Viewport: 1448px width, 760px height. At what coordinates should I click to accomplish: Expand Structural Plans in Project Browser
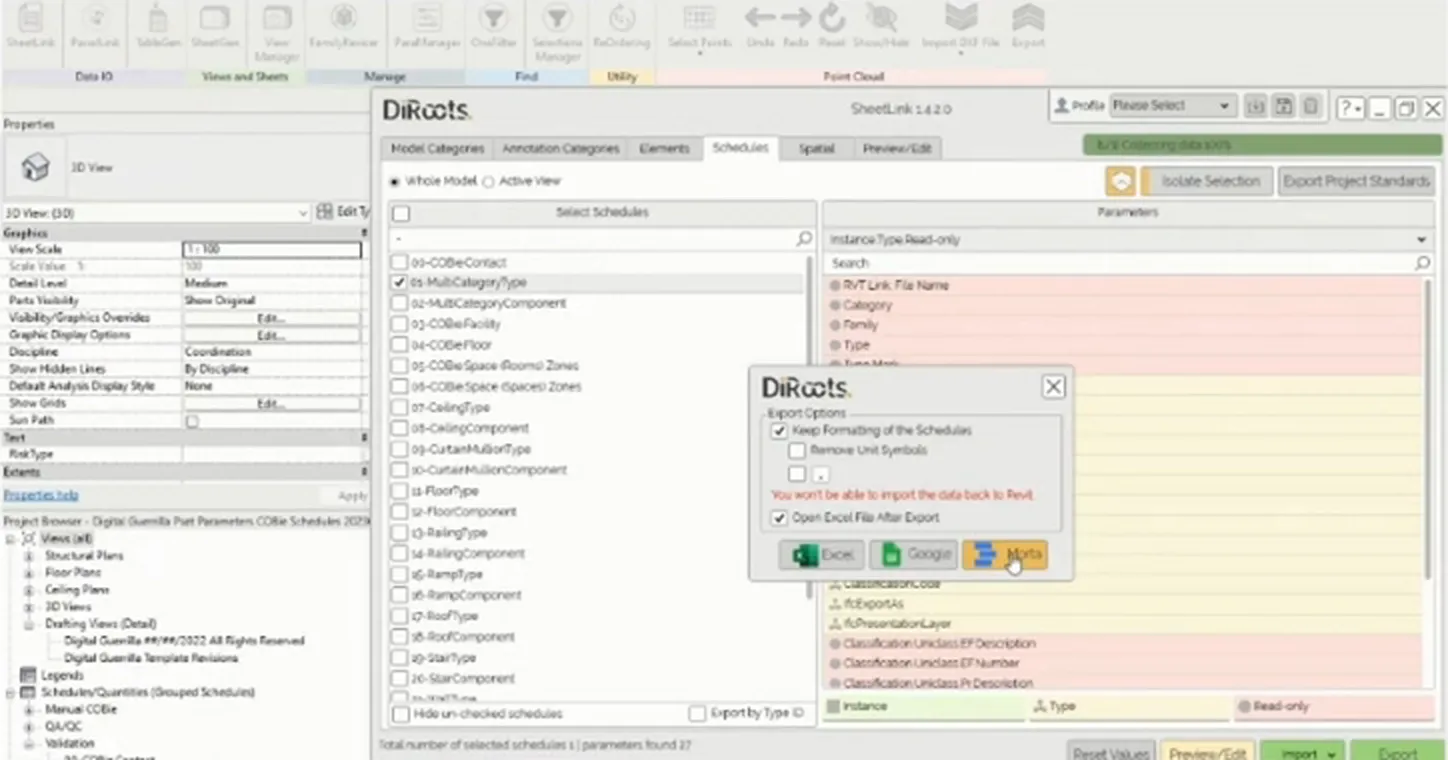(29, 556)
